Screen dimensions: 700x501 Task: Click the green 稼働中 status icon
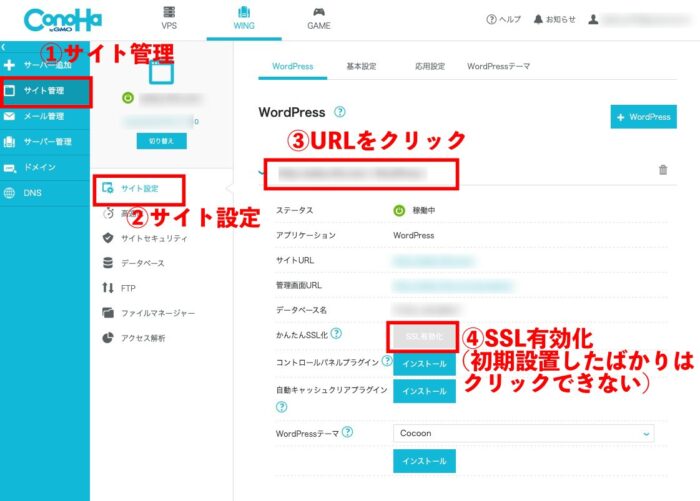coord(399,210)
